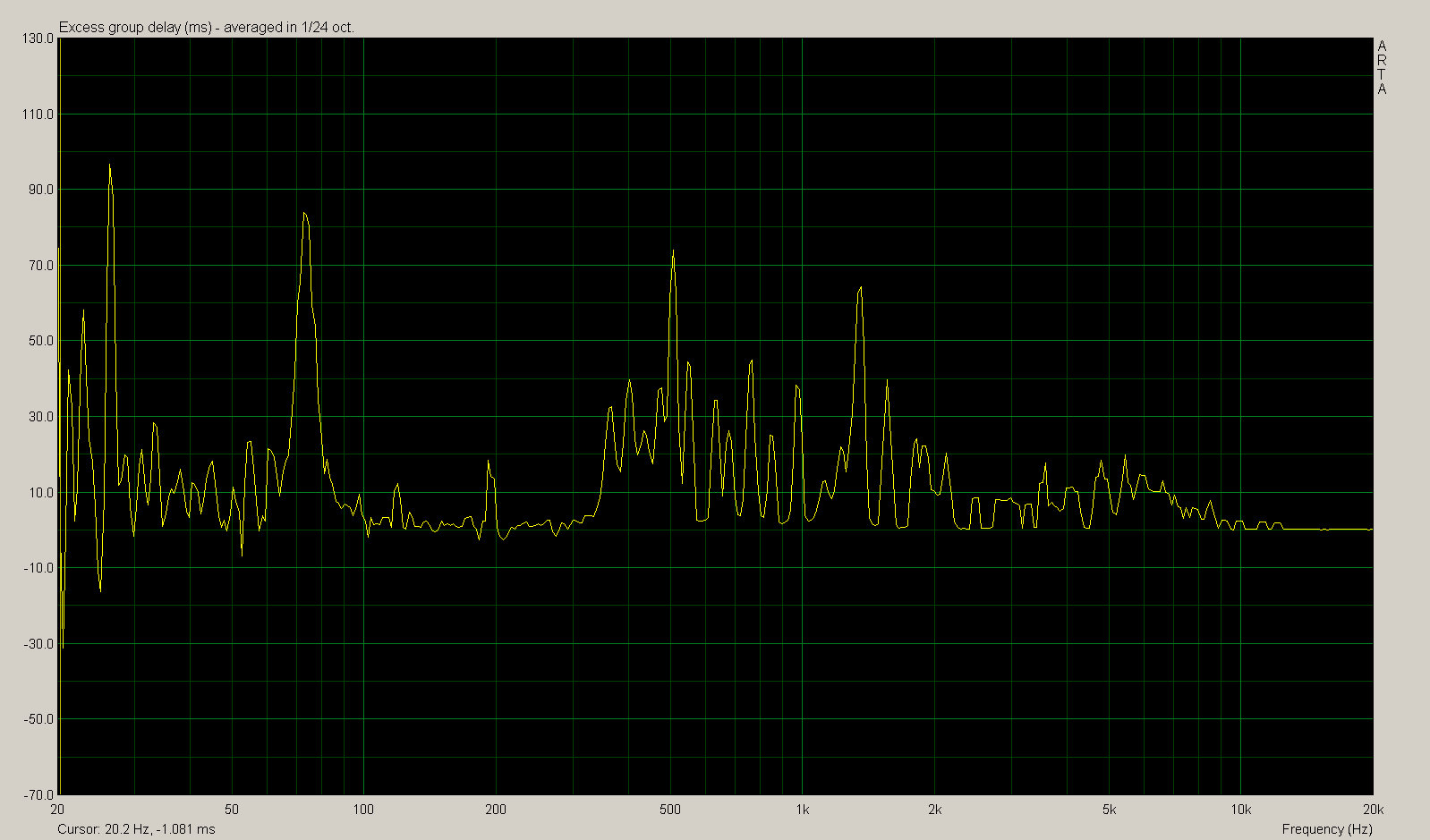1430x840 pixels.
Task: Click the 50 frequency axis tick label
Action: 233,810
